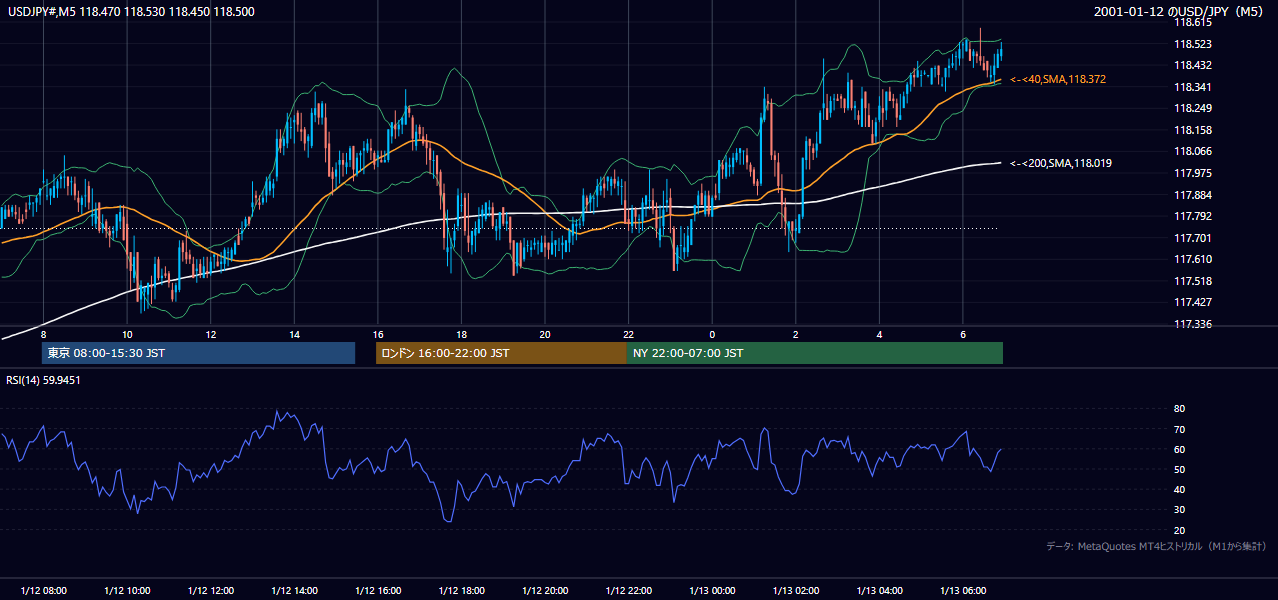Click the RSI(14) 59.9451 indicator label
This screenshot has width=1278, height=600.
click(x=43, y=380)
